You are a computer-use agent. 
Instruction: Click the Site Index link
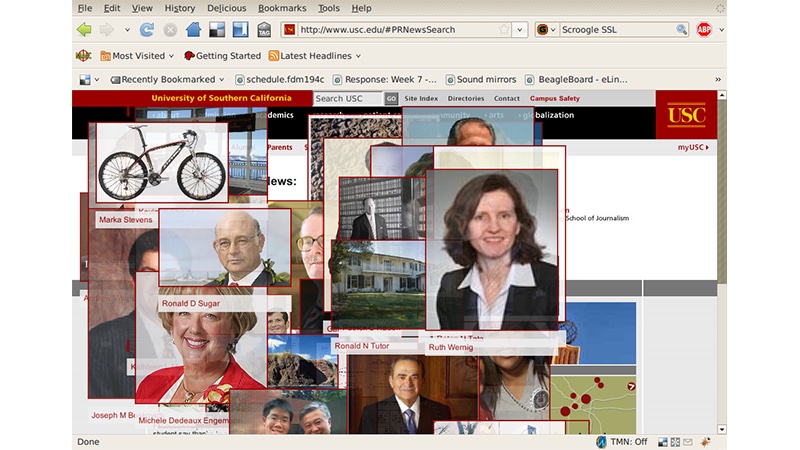(x=421, y=98)
